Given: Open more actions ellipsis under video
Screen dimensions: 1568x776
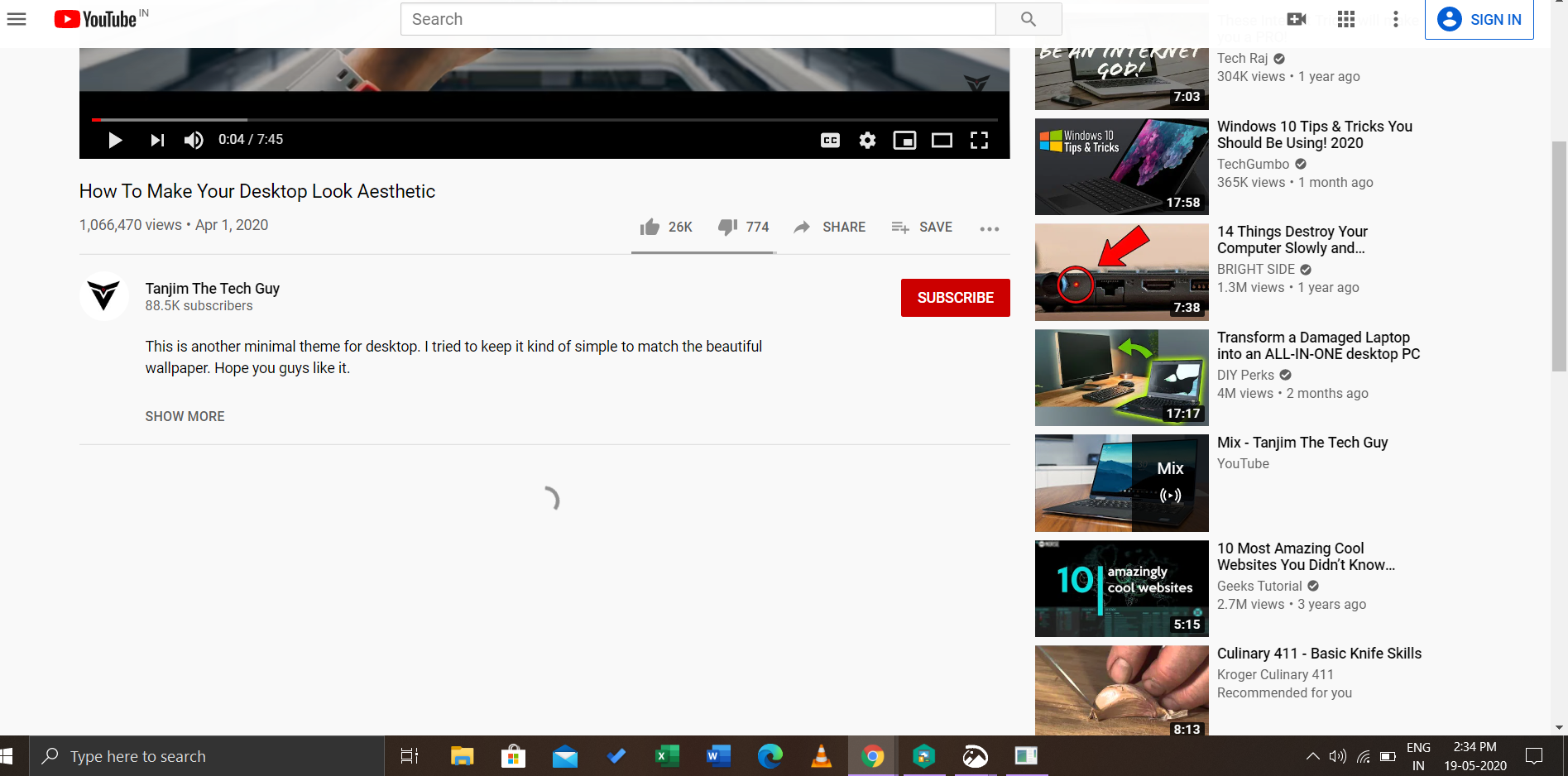Looking at the screenshot, I should tap(990, 228).
